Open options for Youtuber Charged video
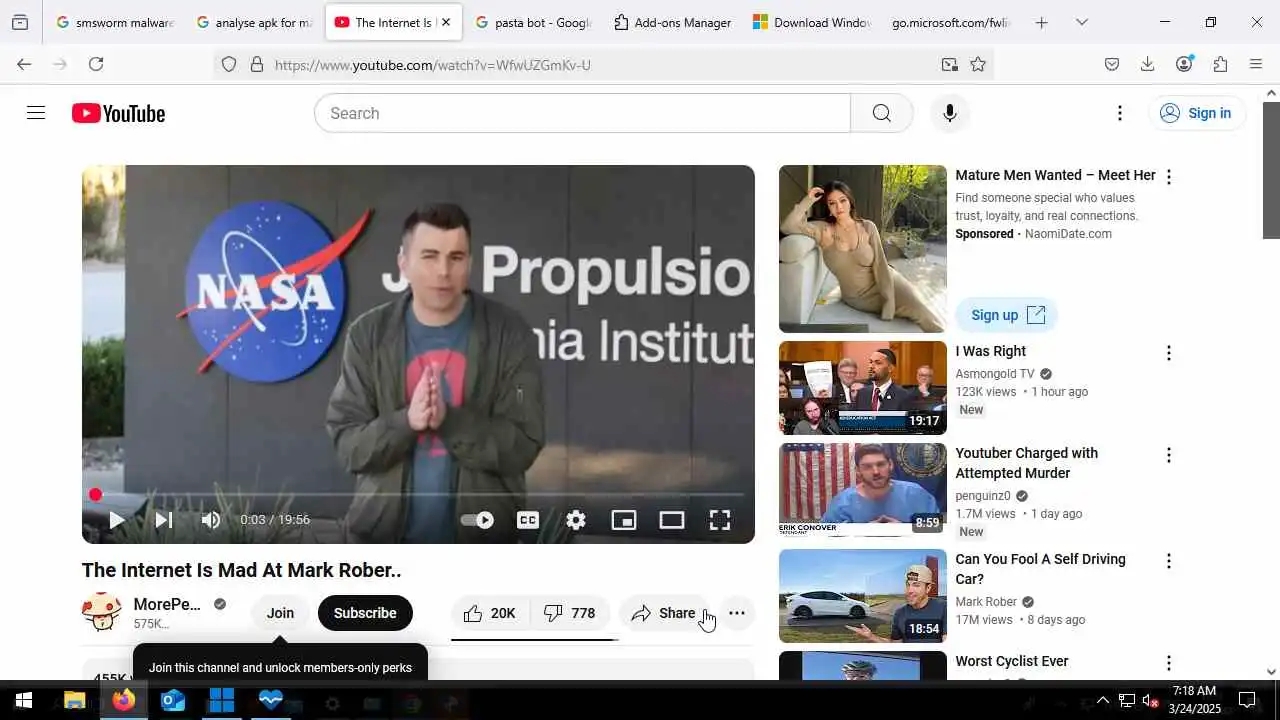Image resolution: width=1280 pixels, height=720 pixels. pos(1168,455)
